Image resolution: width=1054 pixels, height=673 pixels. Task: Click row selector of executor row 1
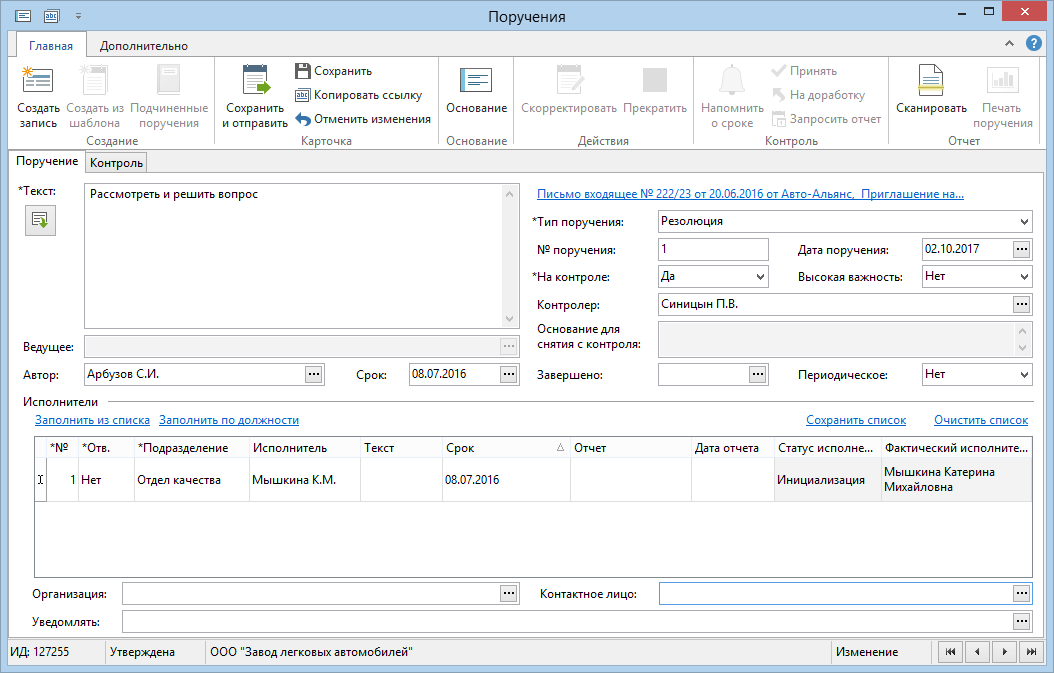tap(40, 479)
